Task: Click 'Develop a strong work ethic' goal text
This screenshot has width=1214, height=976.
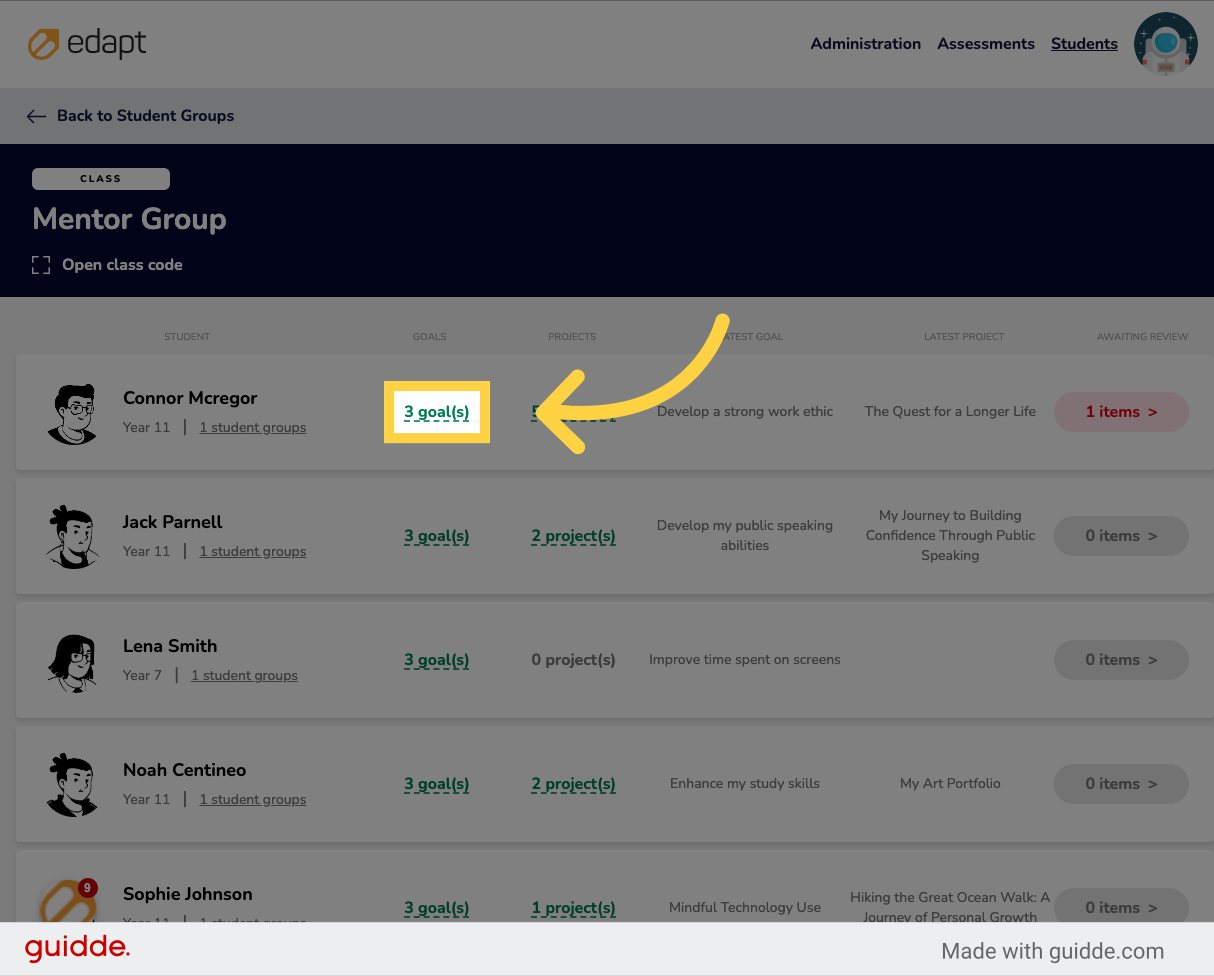Action: [x=745, y=412]
